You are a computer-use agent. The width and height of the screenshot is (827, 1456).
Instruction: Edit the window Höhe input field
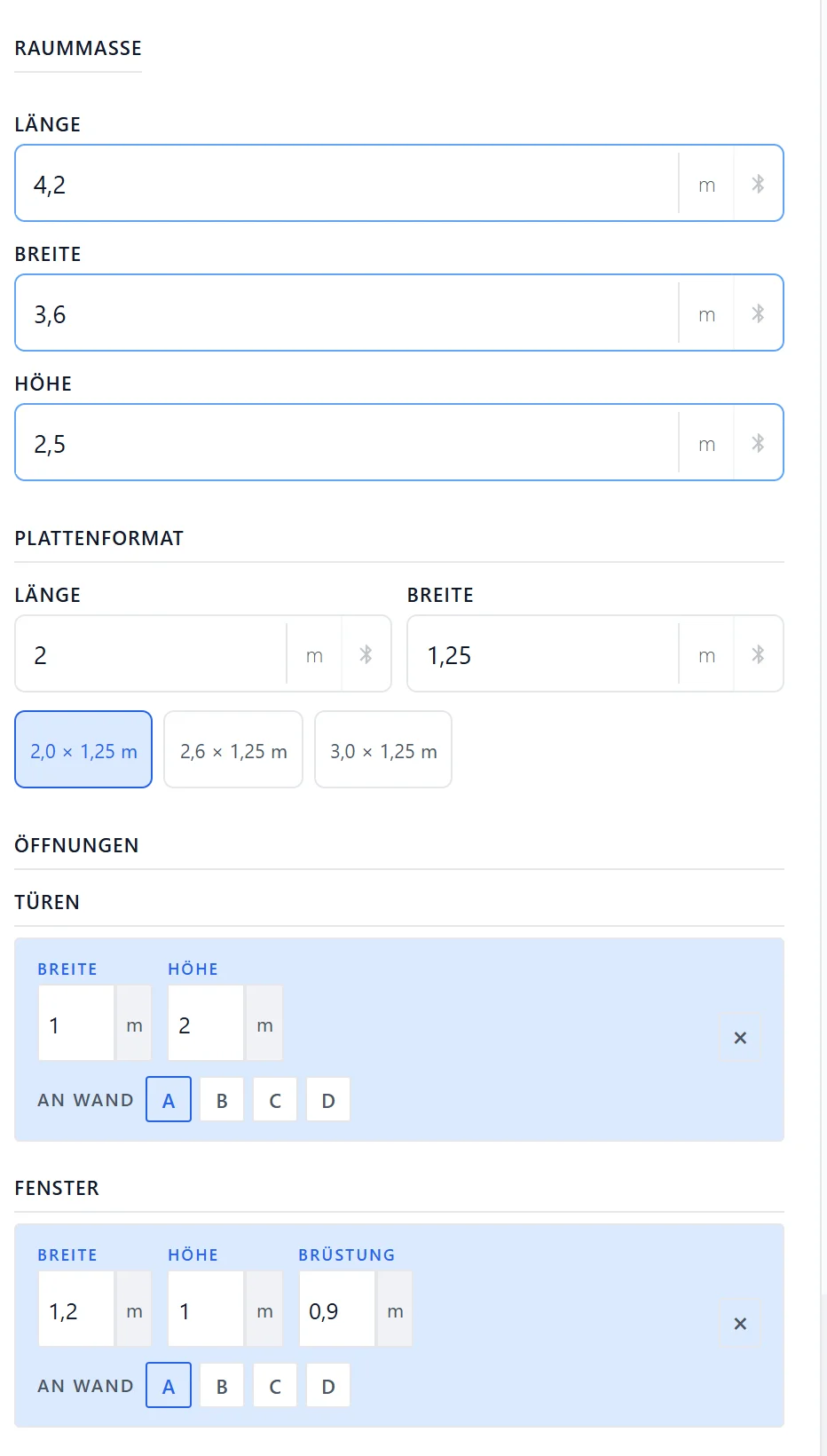point(206,1310)
